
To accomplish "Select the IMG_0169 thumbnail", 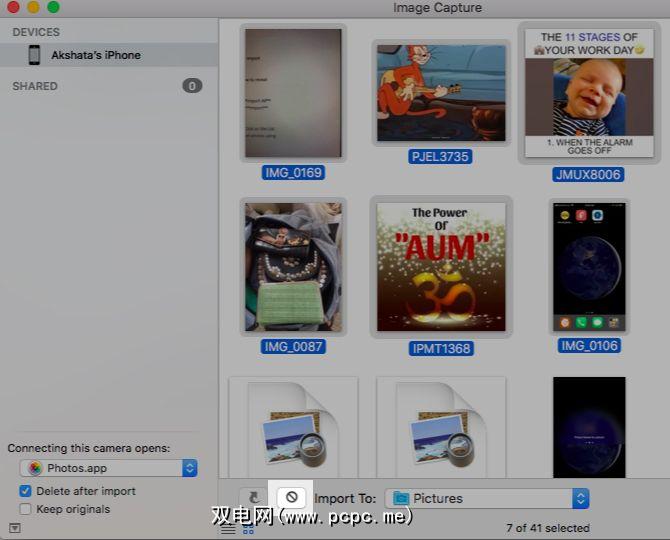I will point(293,93).
